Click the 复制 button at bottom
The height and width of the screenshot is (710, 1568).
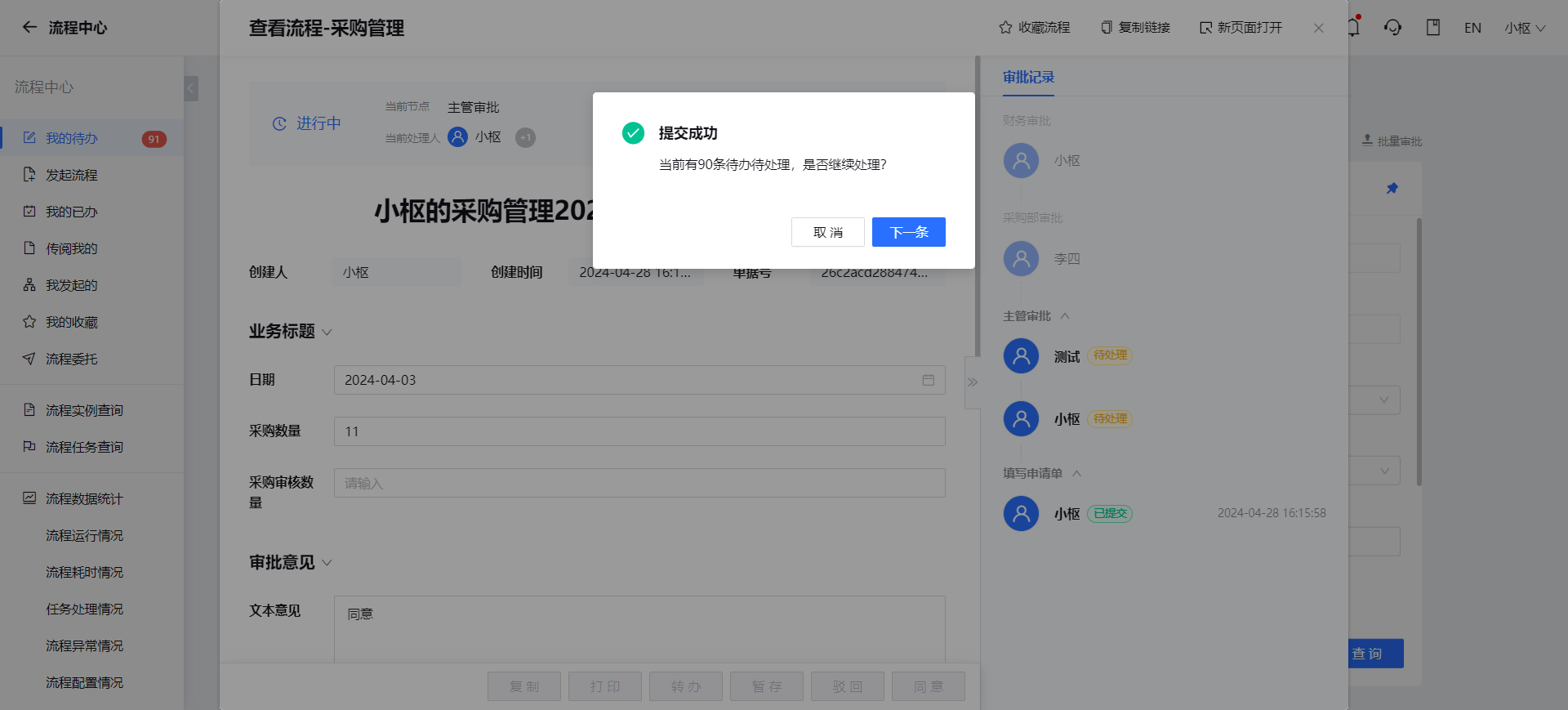pos(524,686)
